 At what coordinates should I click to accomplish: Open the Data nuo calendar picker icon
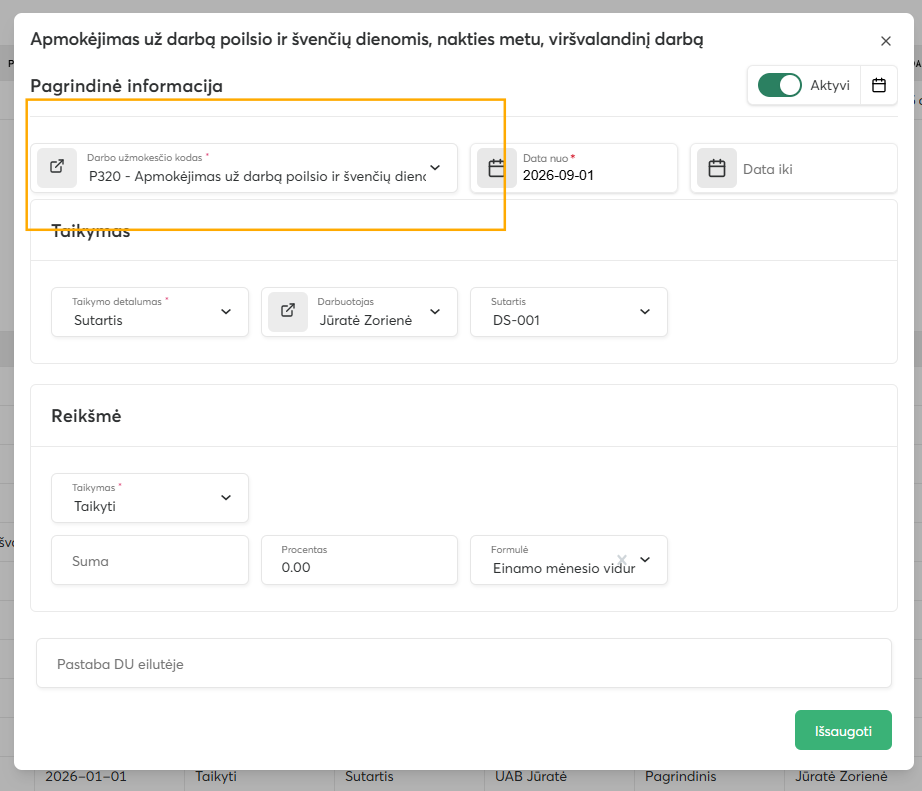click(x=497, y=168)
